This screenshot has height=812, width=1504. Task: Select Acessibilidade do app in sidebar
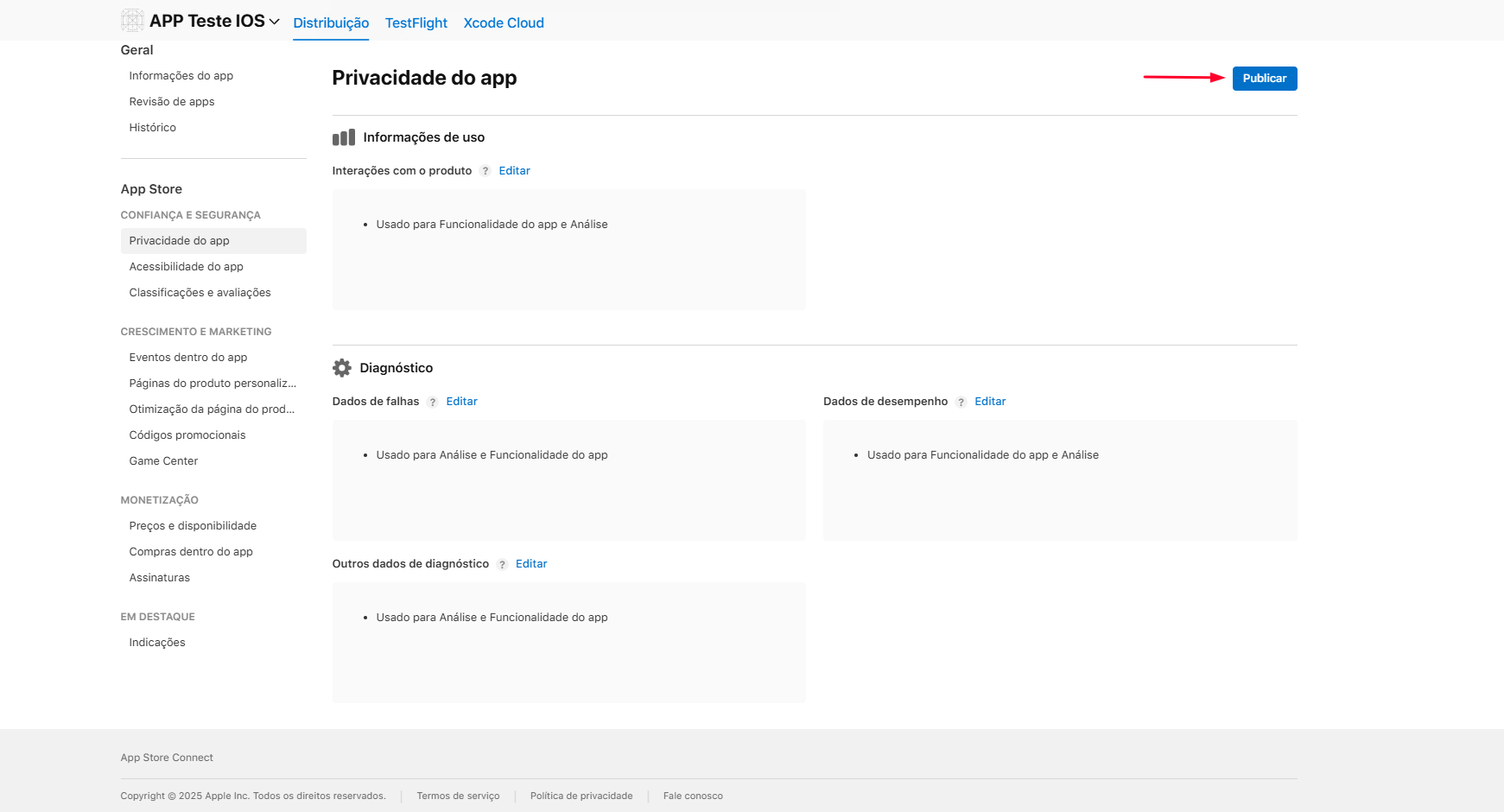187,267
